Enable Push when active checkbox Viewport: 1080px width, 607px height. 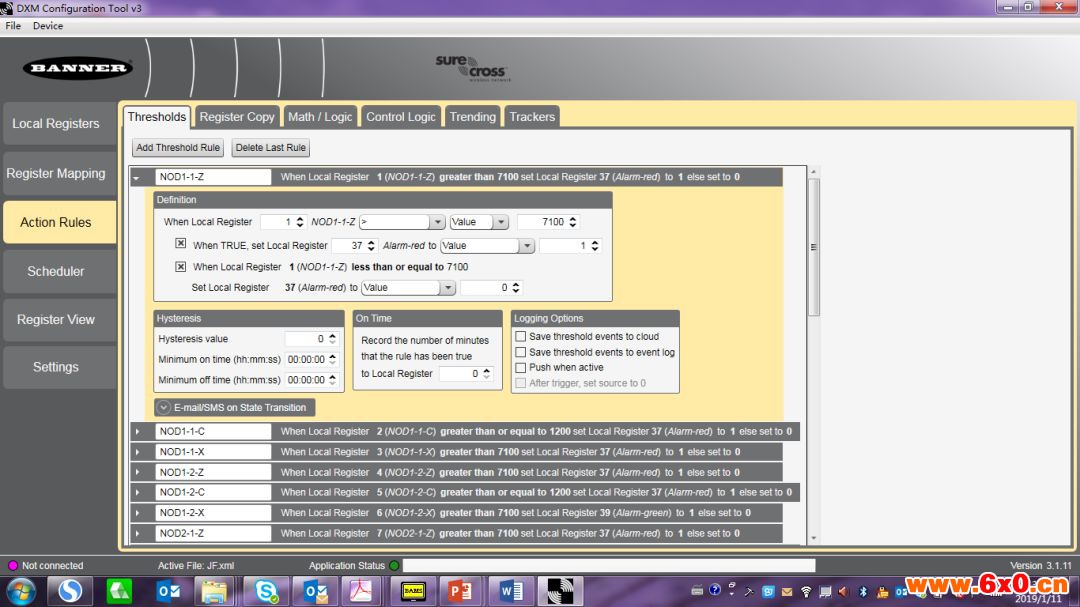521,367
